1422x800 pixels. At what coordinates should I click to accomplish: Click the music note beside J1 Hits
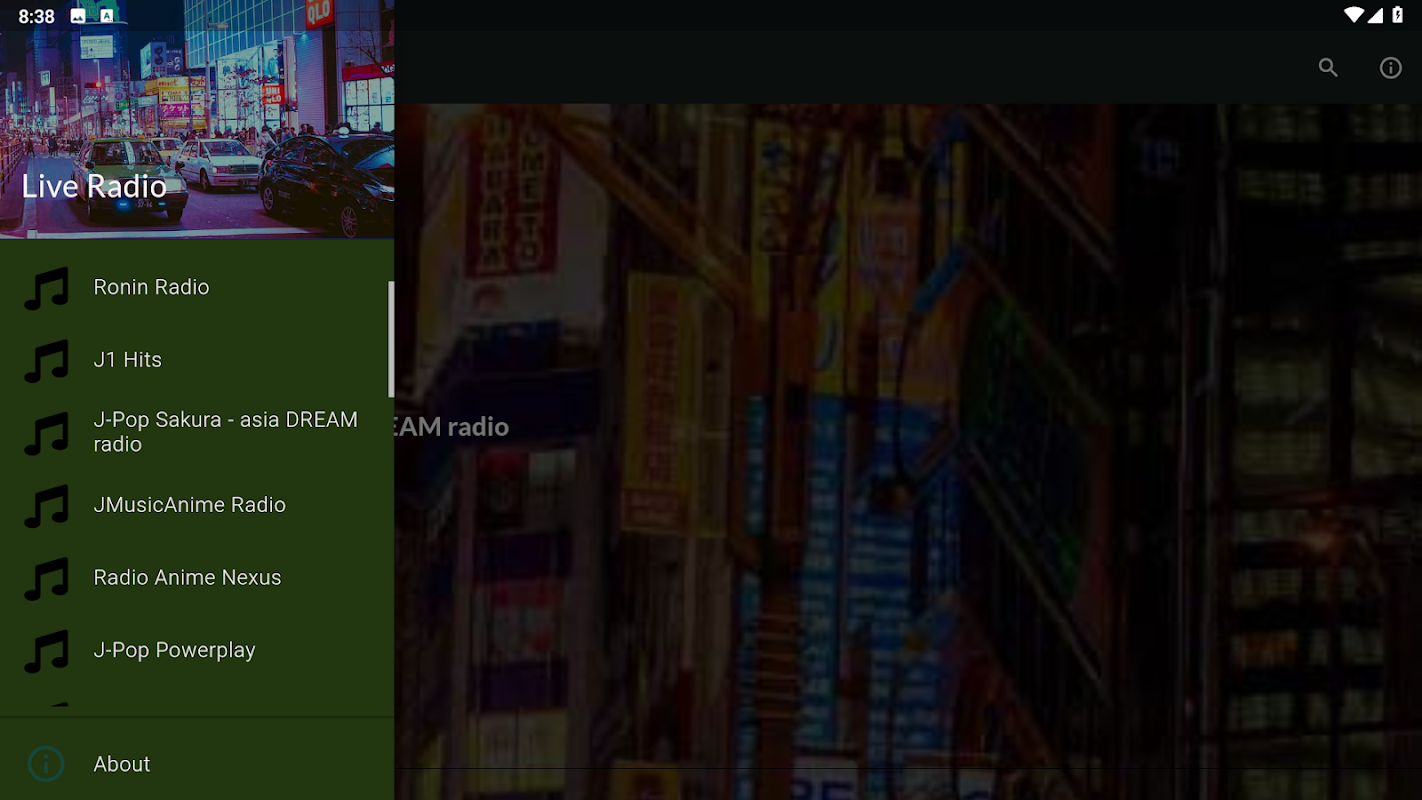click(x=46, y=361)
